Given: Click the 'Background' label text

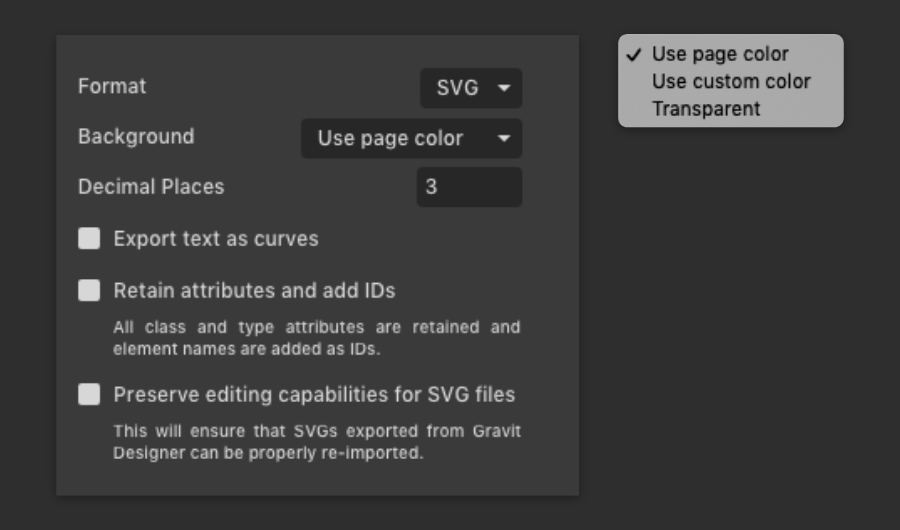Looking at the screenshot, I should [136, 136].
